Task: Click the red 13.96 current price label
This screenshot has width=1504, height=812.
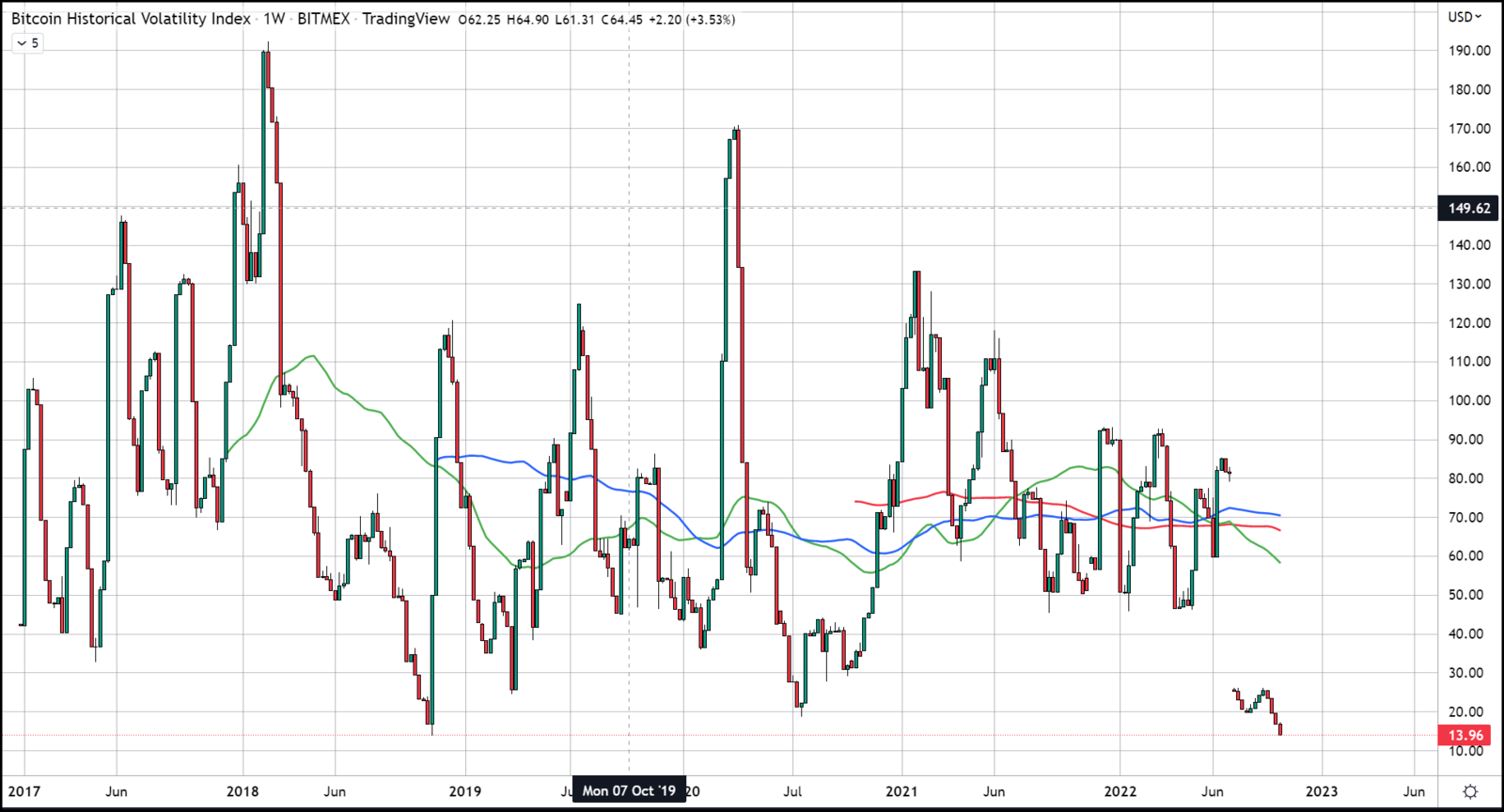Action: pos(1465,736)
